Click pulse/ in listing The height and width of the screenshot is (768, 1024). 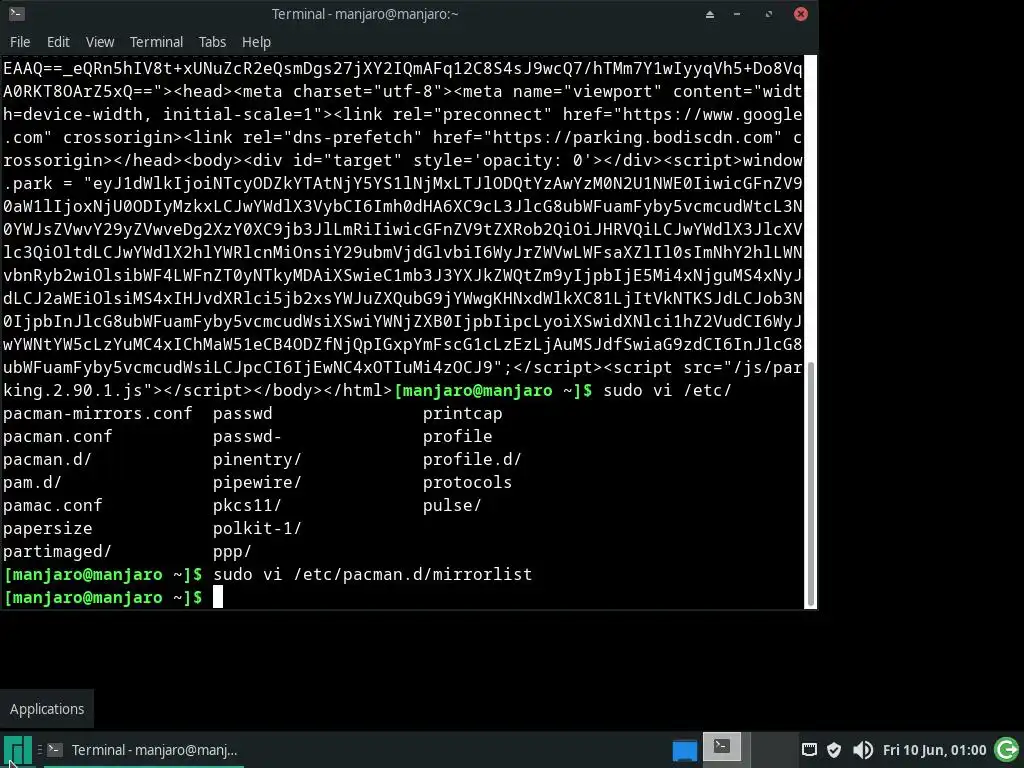pyautogui.click(x=452, y=505)
